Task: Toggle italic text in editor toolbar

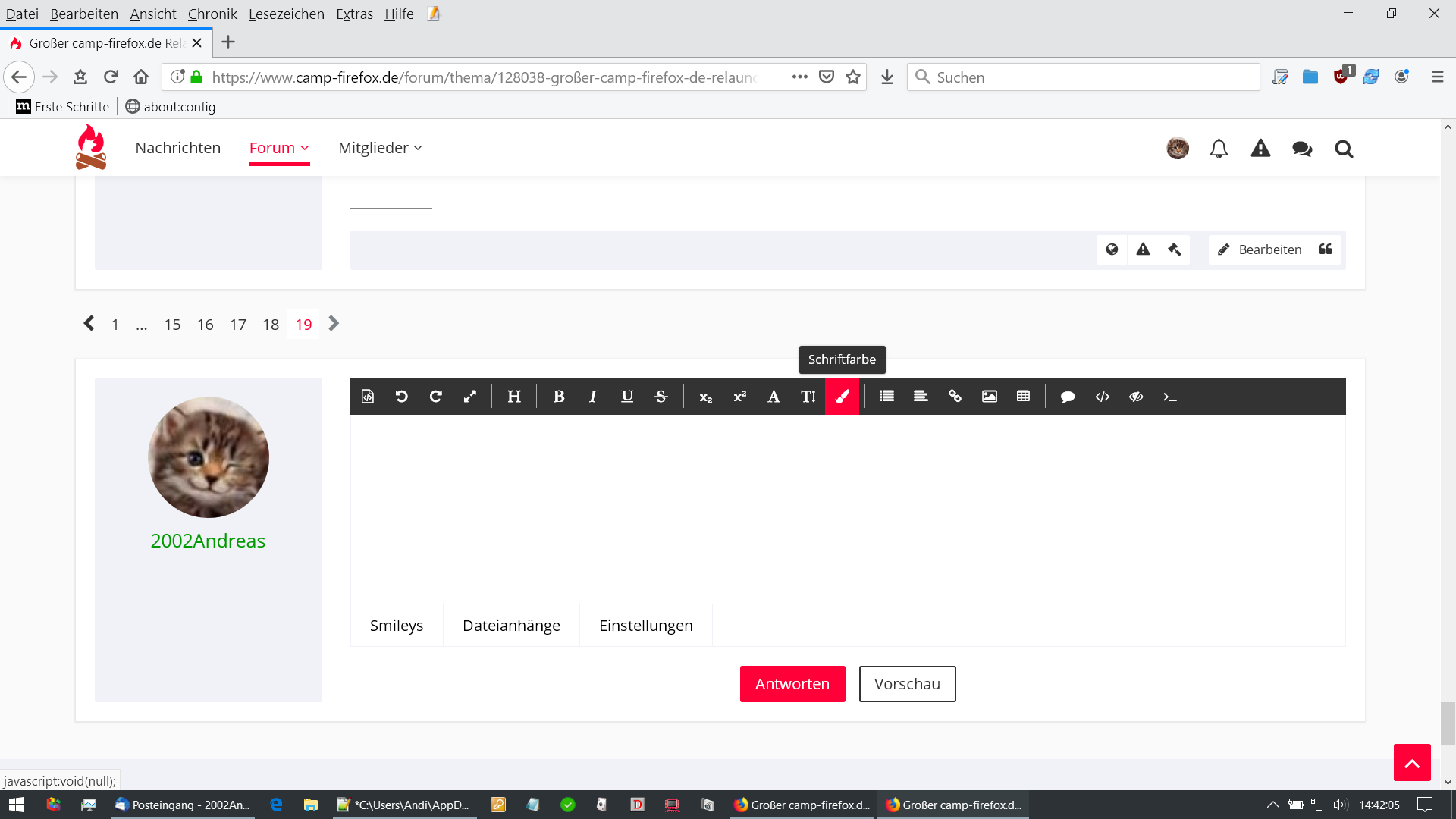Action: point(593,397)
